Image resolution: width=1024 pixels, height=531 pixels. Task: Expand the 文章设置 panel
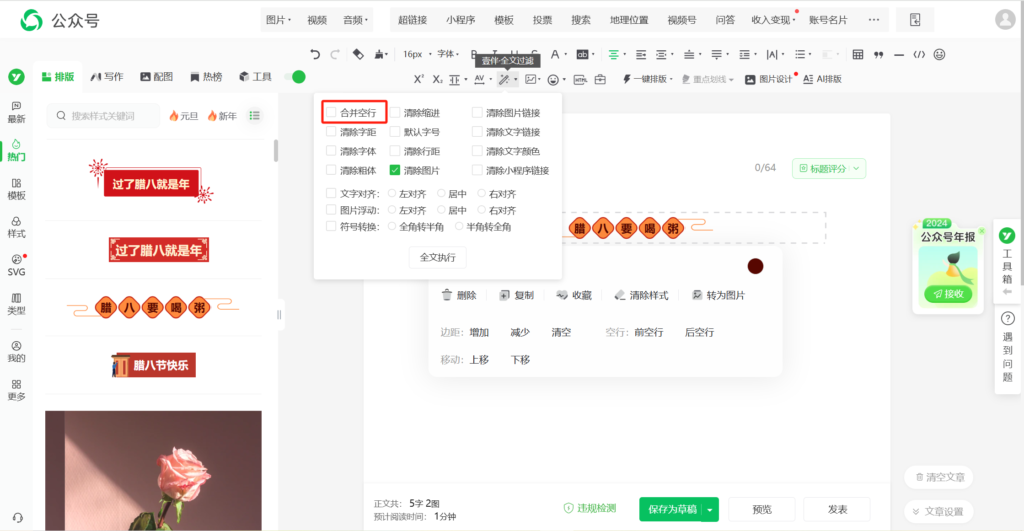pos(938,511)
